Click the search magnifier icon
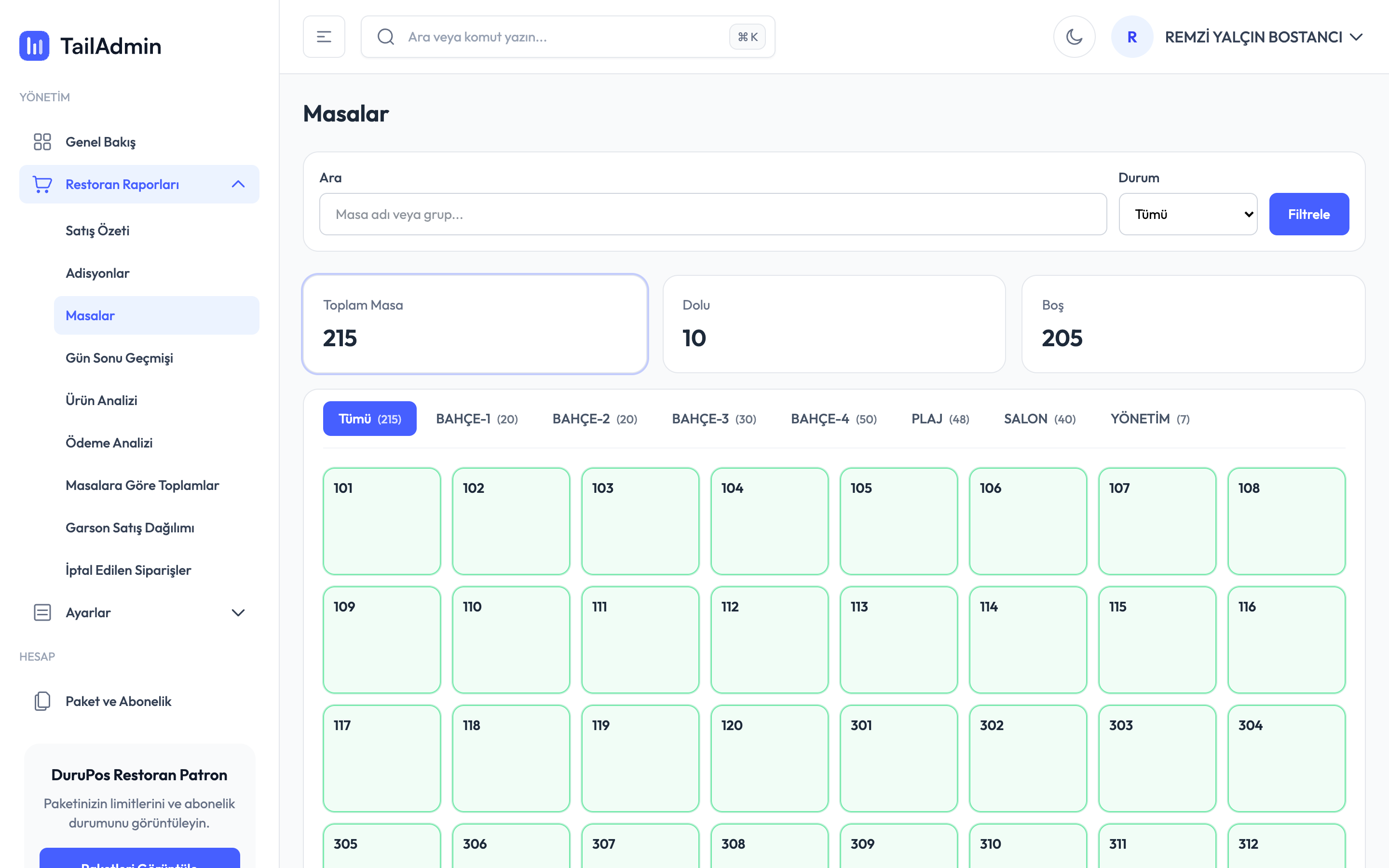This screenshot has width=1389, height=868. 386,37
